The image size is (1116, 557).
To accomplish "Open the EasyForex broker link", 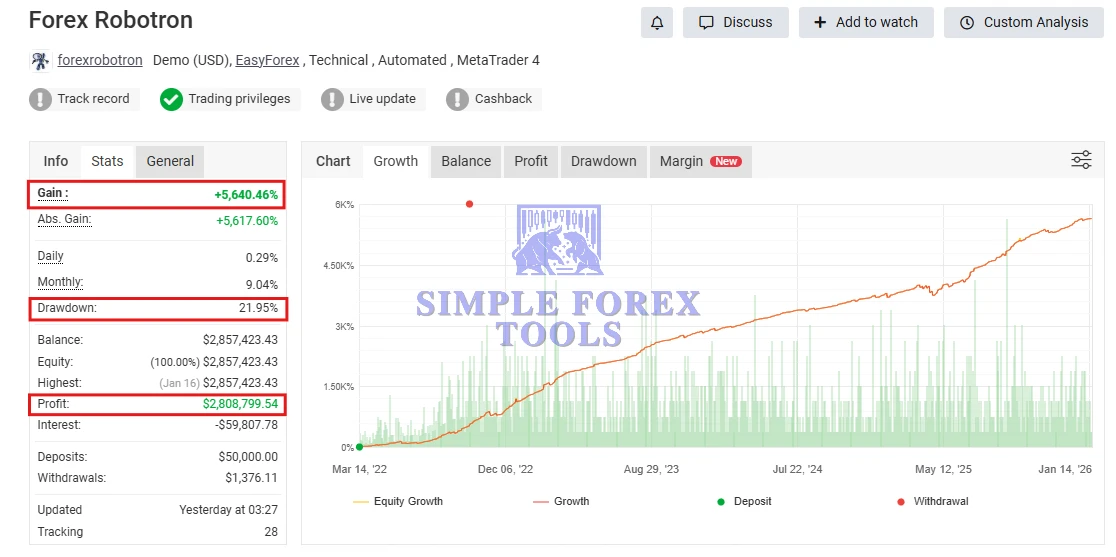I will (x=268, y=60).
